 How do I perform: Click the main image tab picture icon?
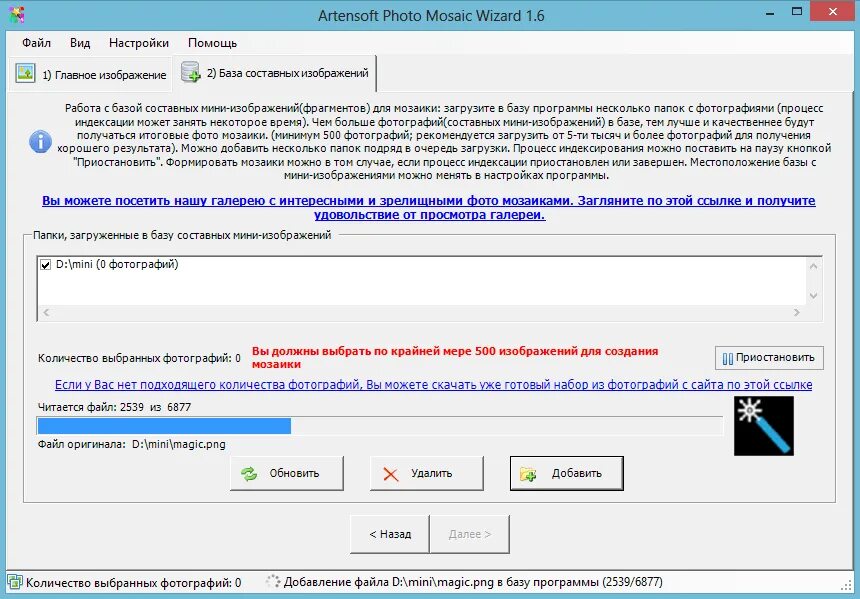pos(25,74)
